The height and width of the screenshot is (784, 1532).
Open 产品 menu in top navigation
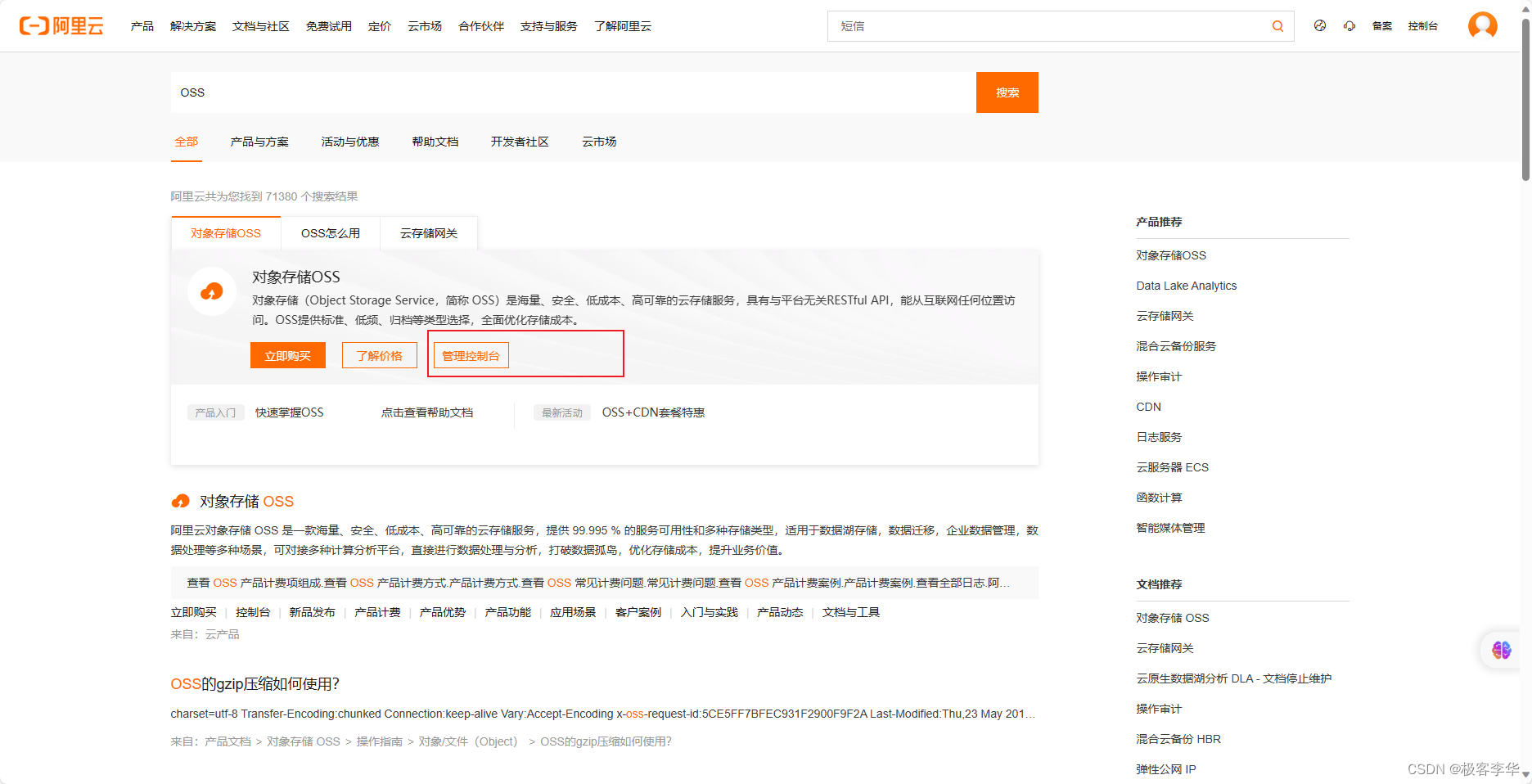(x=142, y=26)
